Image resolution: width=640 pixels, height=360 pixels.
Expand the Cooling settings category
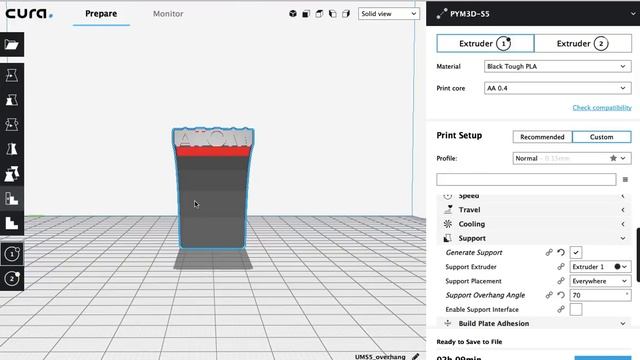534,224
